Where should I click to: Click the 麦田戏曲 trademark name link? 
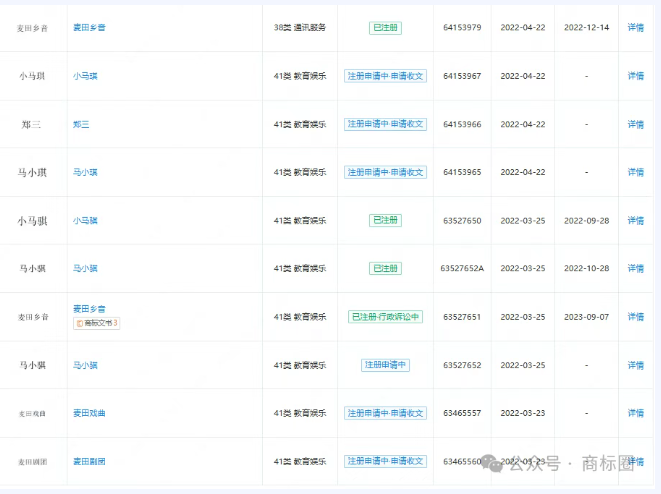tap(89, 413)
